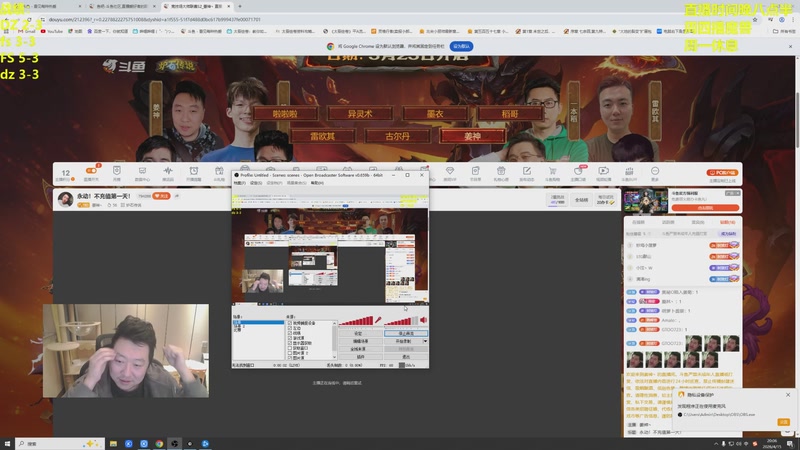Mute the OBS desktop speaker icon

click(x=423, y=320)
